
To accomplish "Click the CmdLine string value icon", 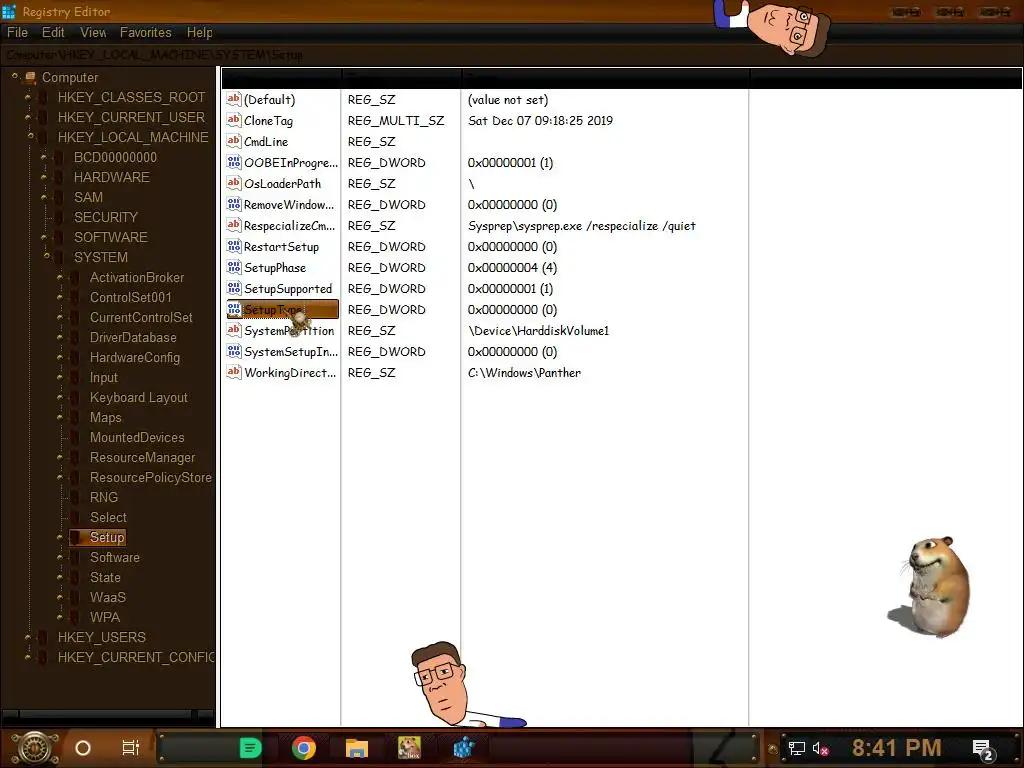I will [234, 141].
